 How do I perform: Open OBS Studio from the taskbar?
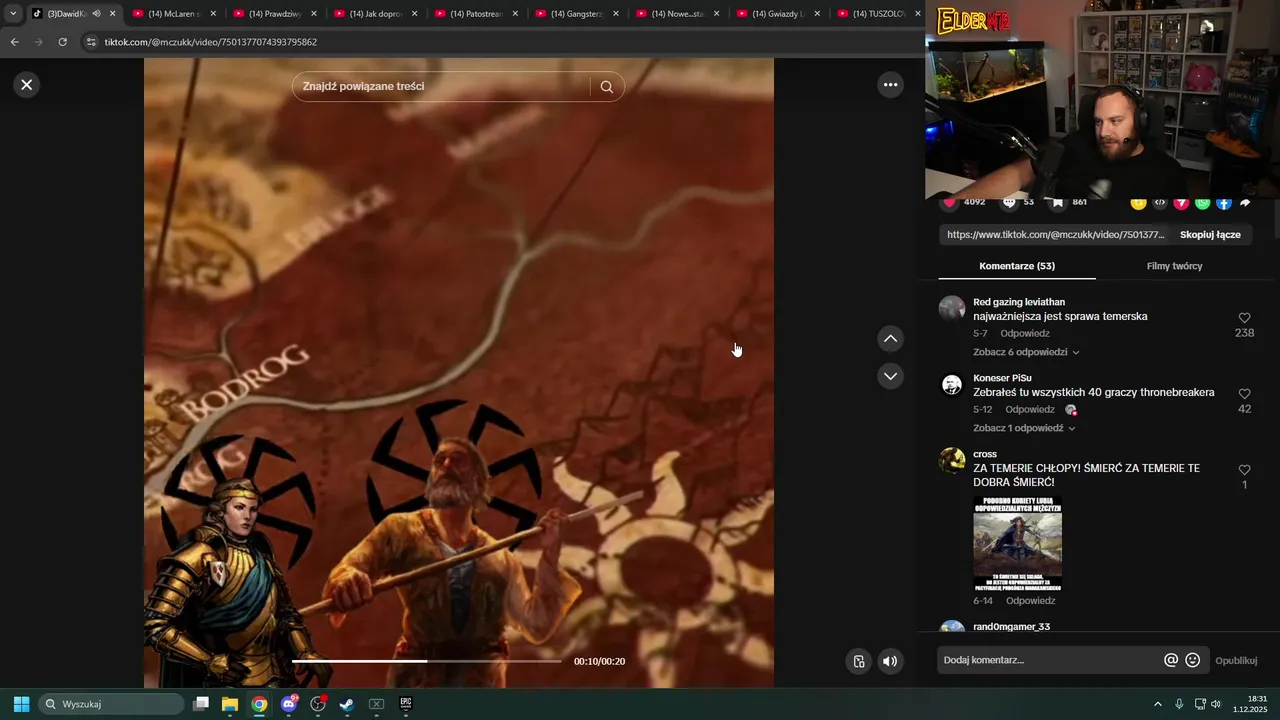tap(318, 704)
